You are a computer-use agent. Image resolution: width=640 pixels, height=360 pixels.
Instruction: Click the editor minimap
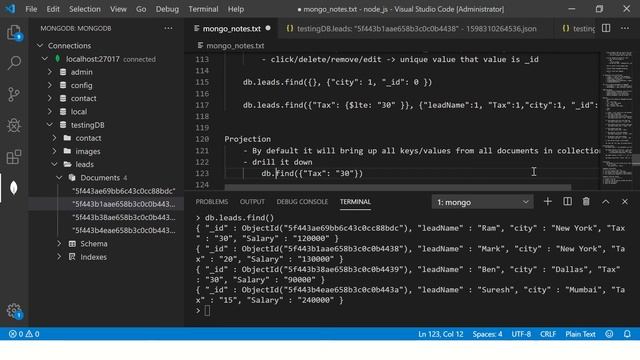coord(618,118)
